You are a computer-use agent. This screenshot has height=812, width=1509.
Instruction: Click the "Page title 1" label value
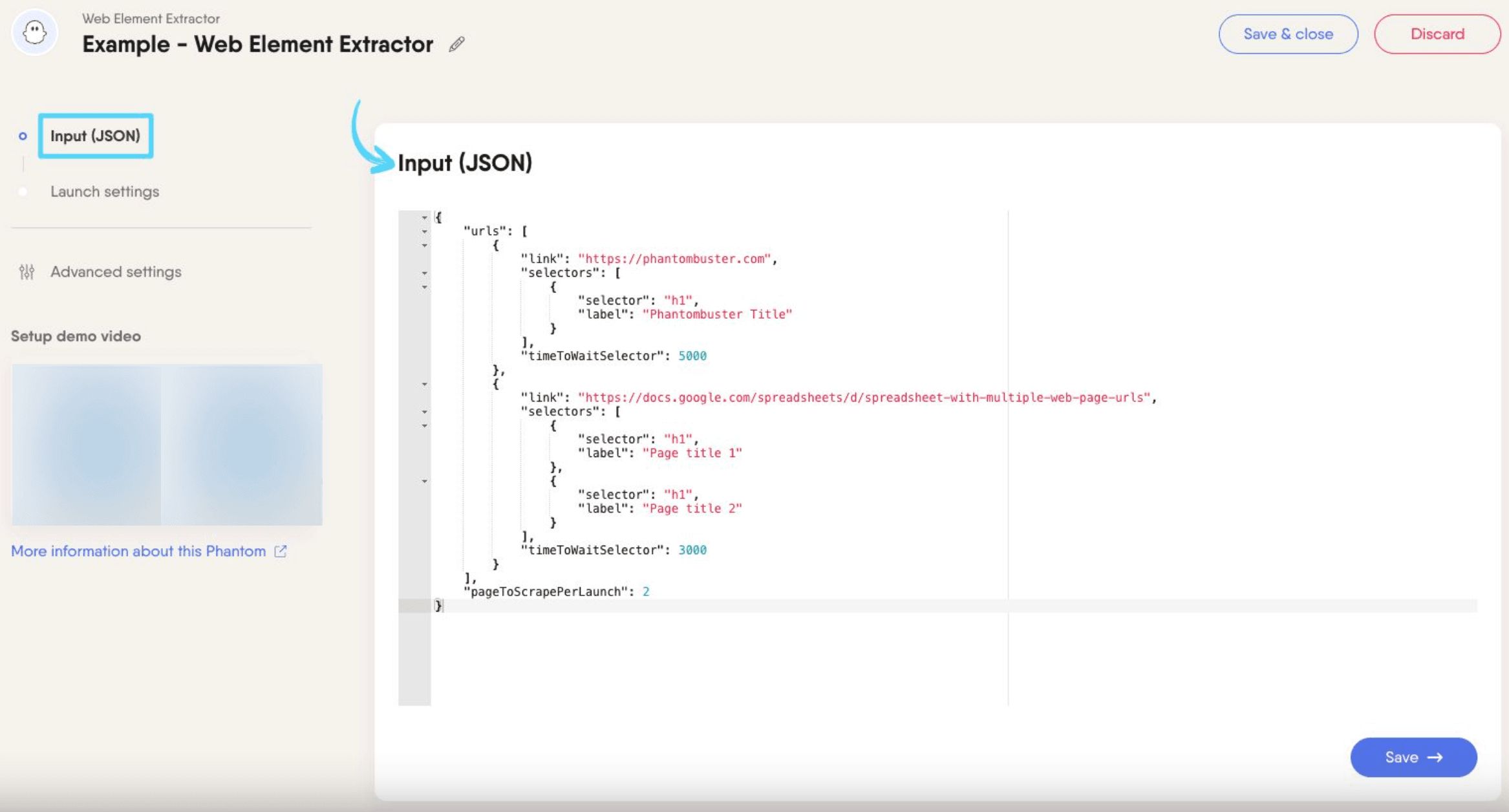[692, 453]
